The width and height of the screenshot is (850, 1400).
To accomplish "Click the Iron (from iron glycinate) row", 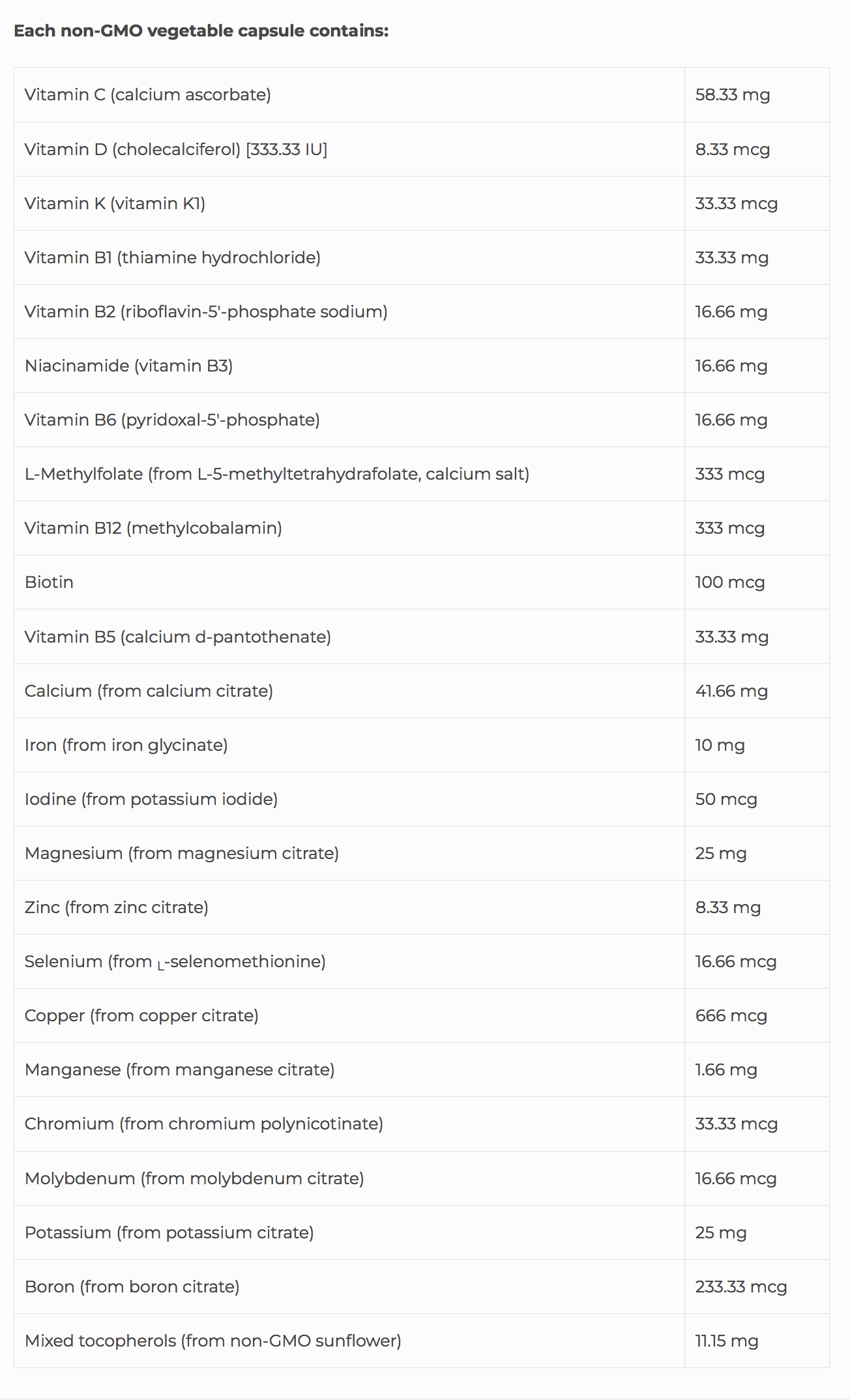I will tap(126, 745).
